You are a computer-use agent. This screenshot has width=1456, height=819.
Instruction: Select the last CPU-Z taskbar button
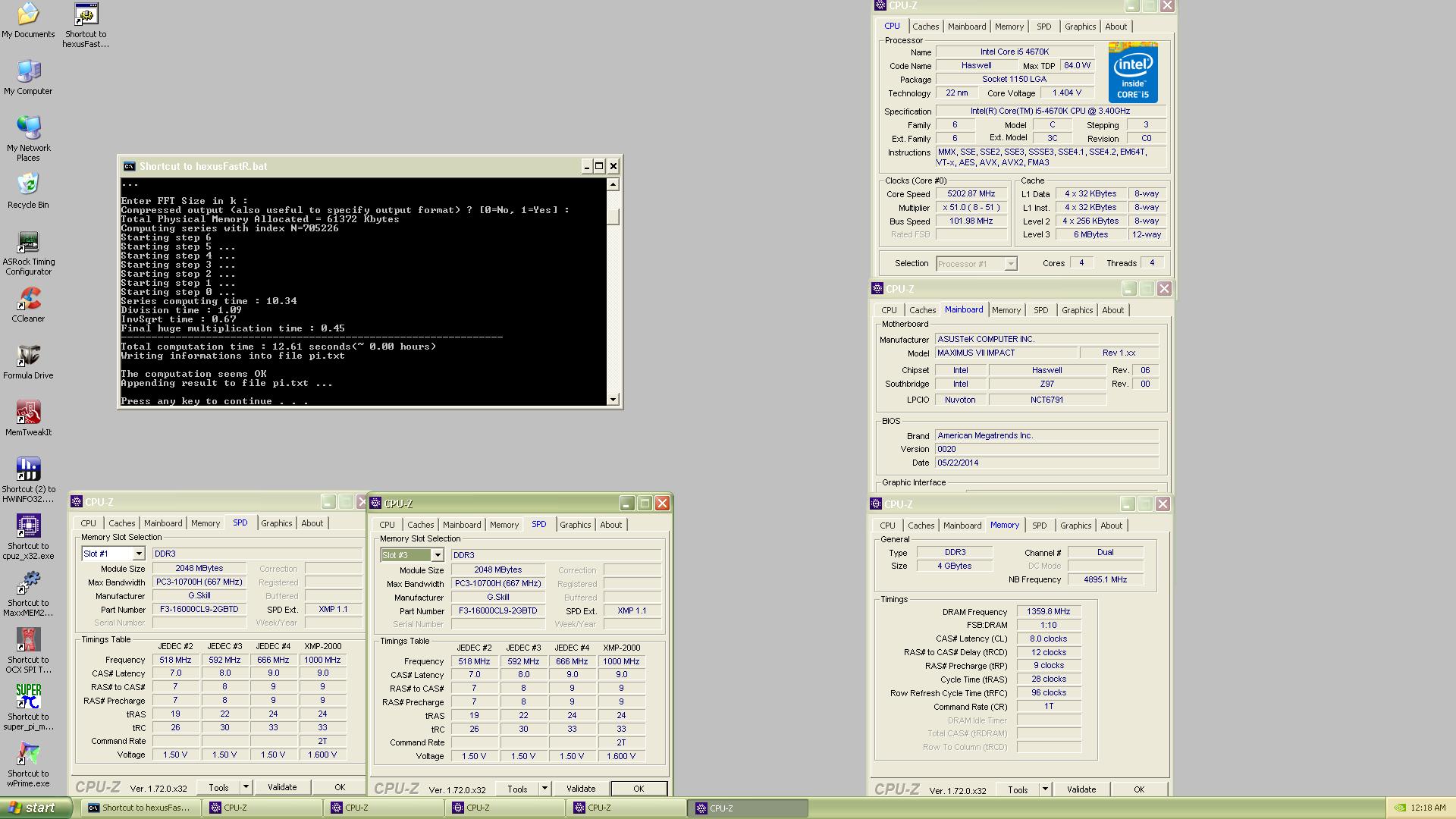[x=748, y=808]
